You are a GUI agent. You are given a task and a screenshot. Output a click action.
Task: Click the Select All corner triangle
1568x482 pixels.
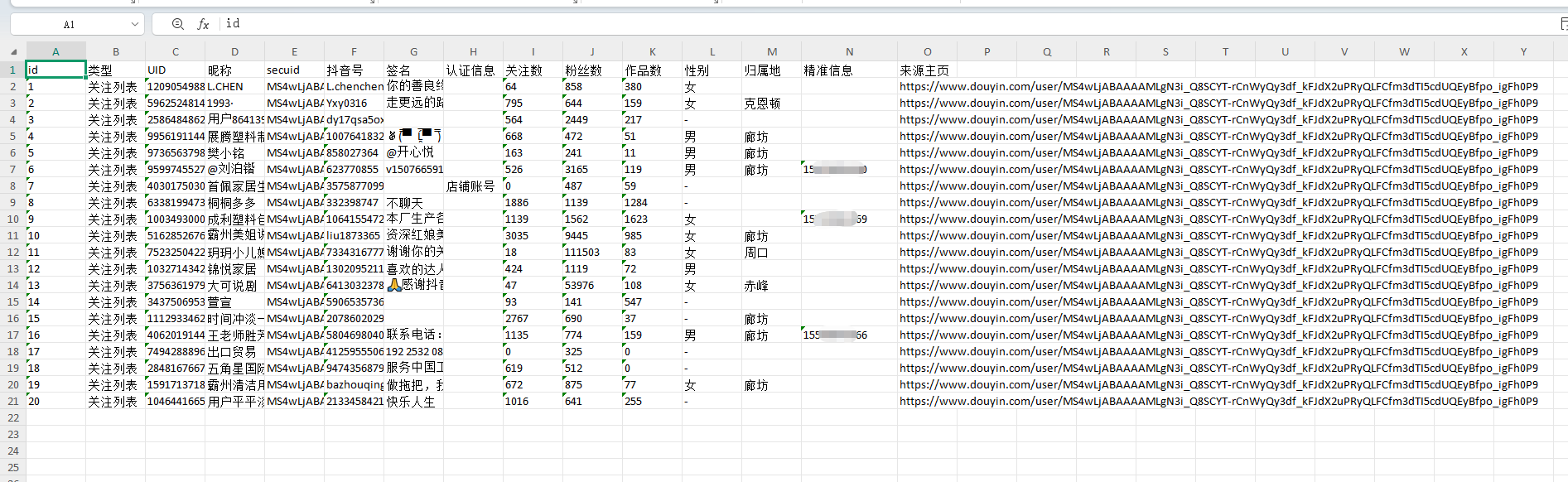tap(13, 52)
